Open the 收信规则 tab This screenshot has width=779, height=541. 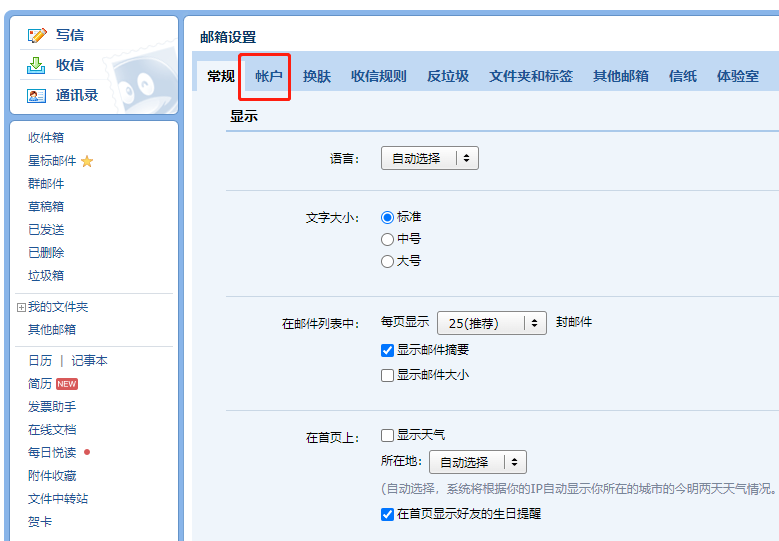tap(379, 76)
